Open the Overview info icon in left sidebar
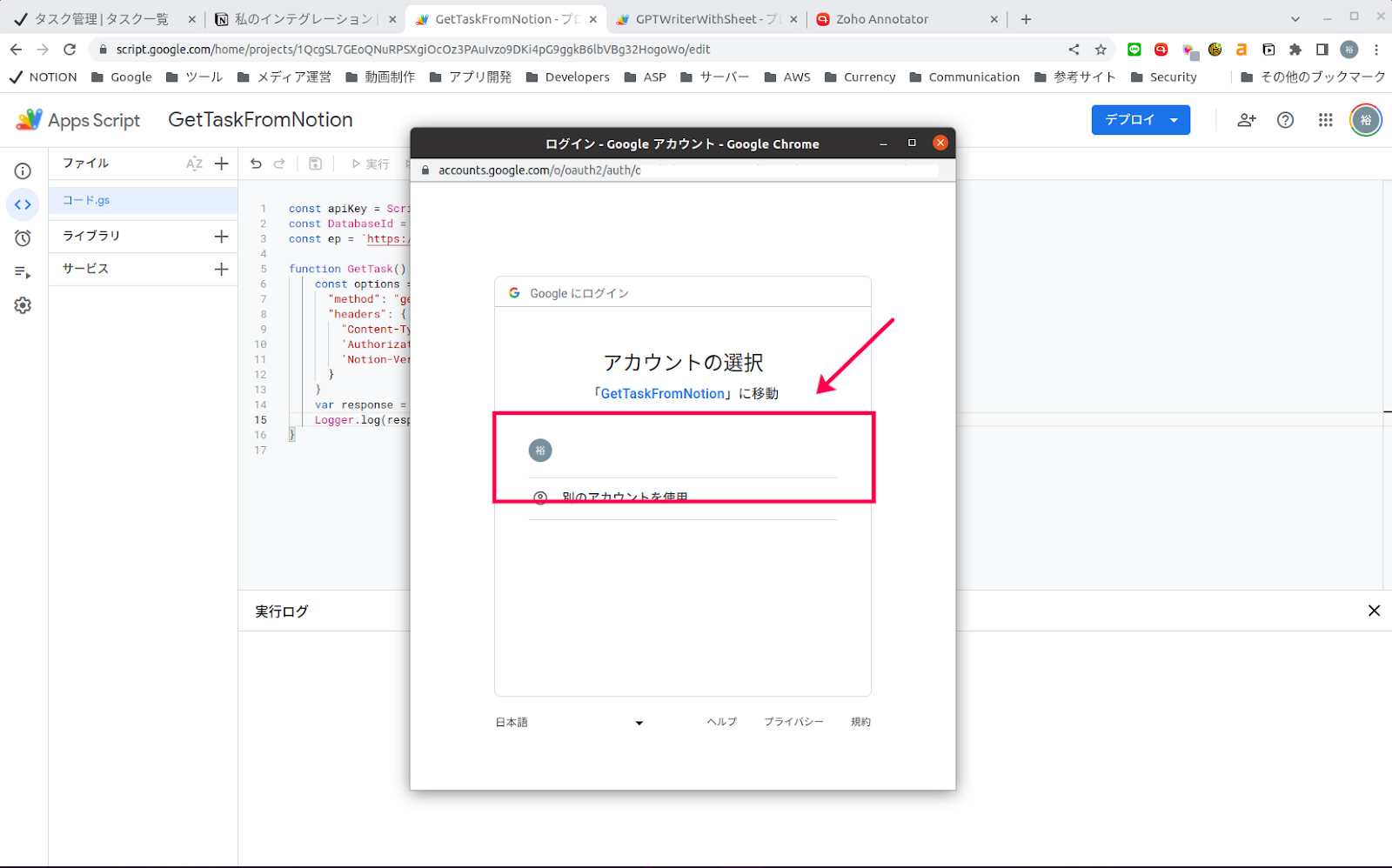Screen dimensions: 1392x868 (x=23, y=171)
